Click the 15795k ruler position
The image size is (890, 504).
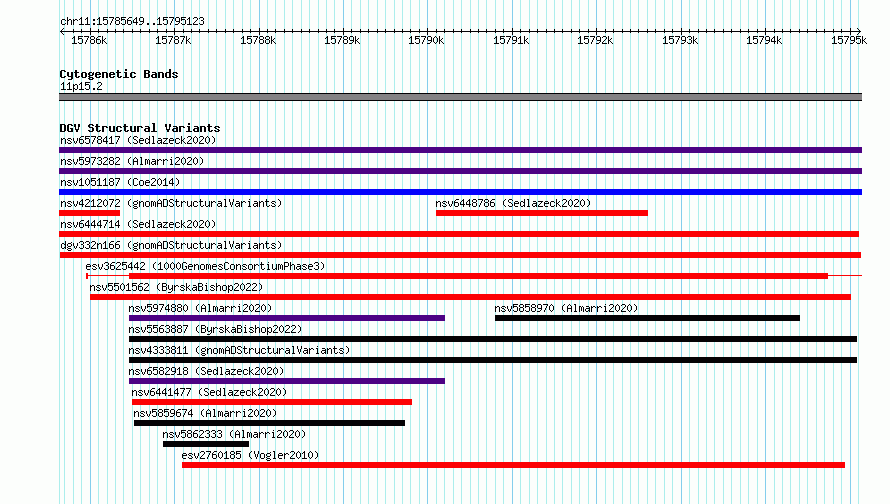coord(849,40)
